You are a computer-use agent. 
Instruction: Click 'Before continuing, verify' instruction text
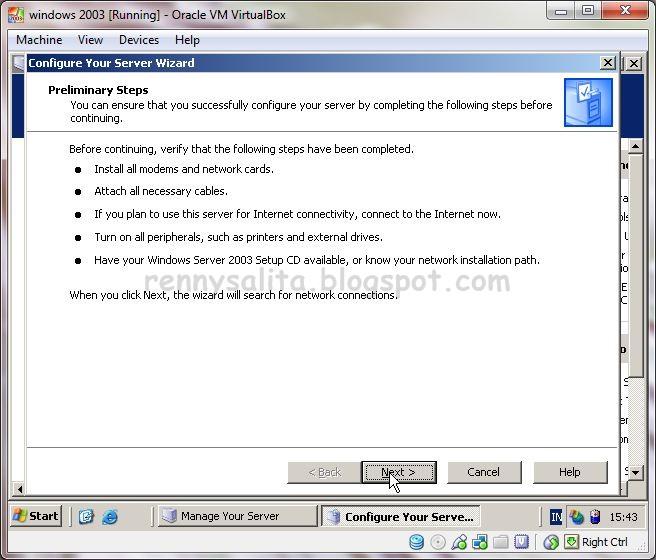pos(241,149)
